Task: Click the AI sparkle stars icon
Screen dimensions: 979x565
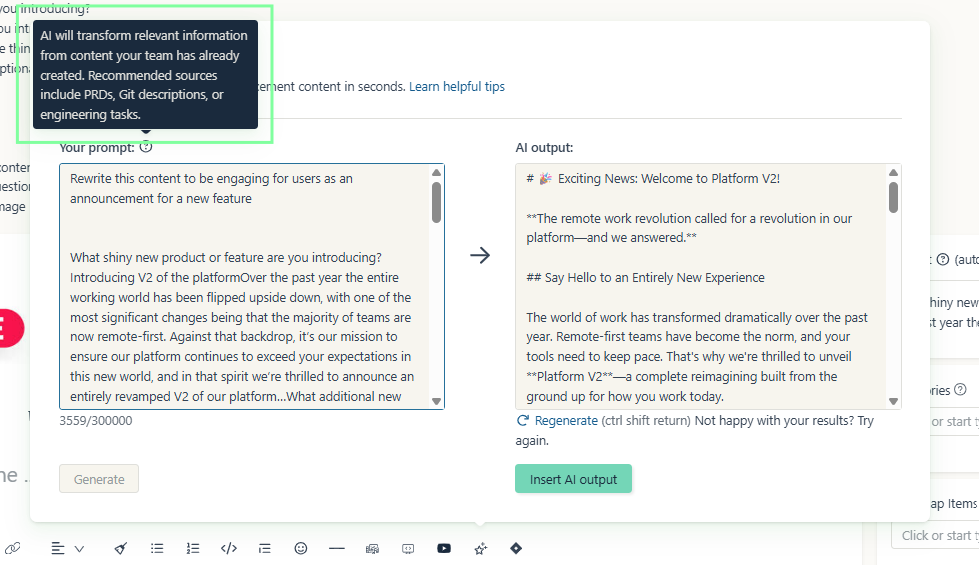Action: coord(480,548)
